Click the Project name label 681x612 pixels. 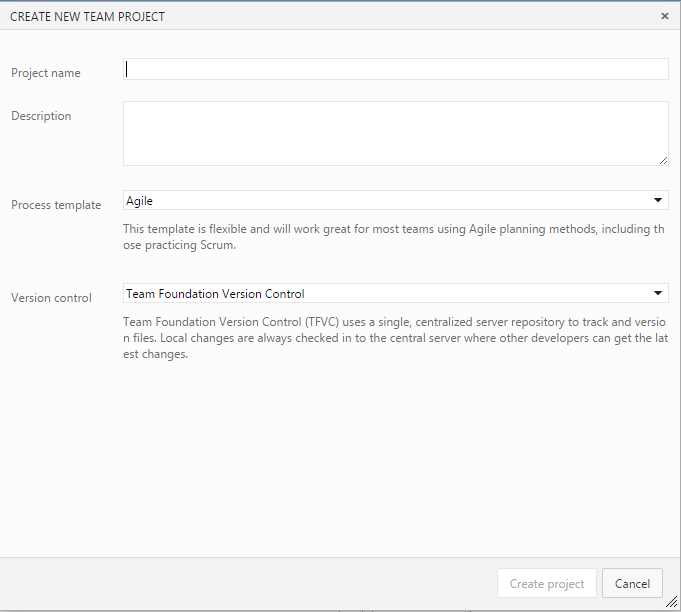46,73
